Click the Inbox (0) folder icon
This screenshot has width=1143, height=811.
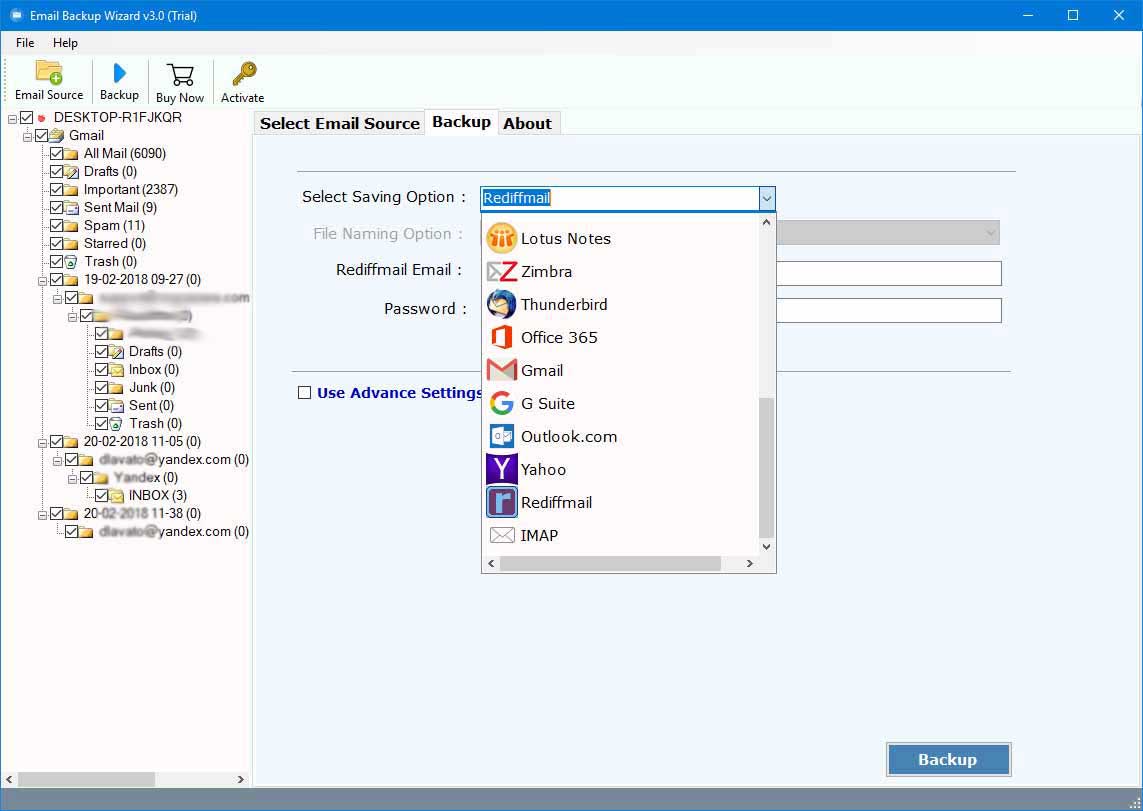[116, 370]
